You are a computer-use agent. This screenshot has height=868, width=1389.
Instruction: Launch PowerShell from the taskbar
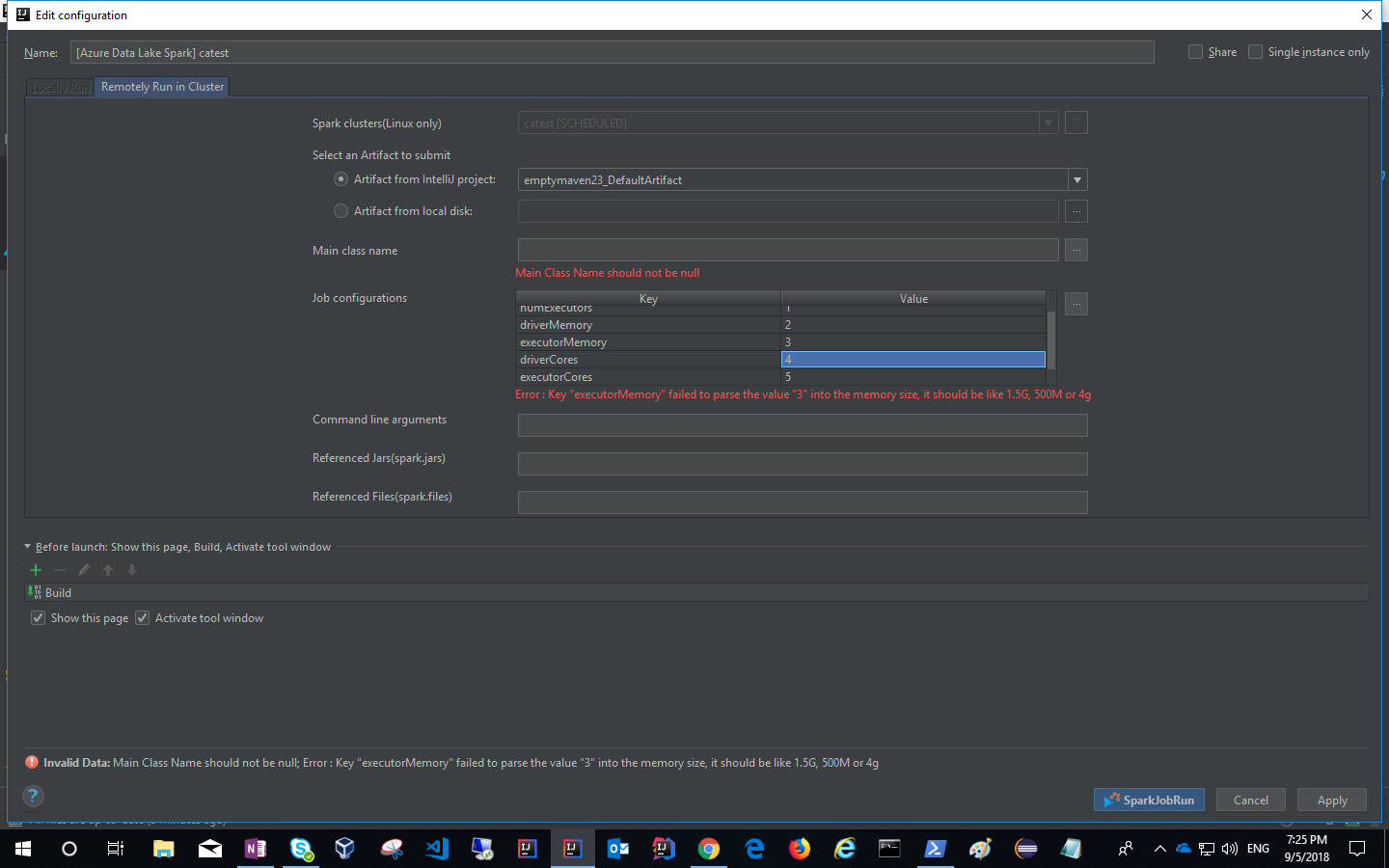pyautogui.click(x=934, y=849)
